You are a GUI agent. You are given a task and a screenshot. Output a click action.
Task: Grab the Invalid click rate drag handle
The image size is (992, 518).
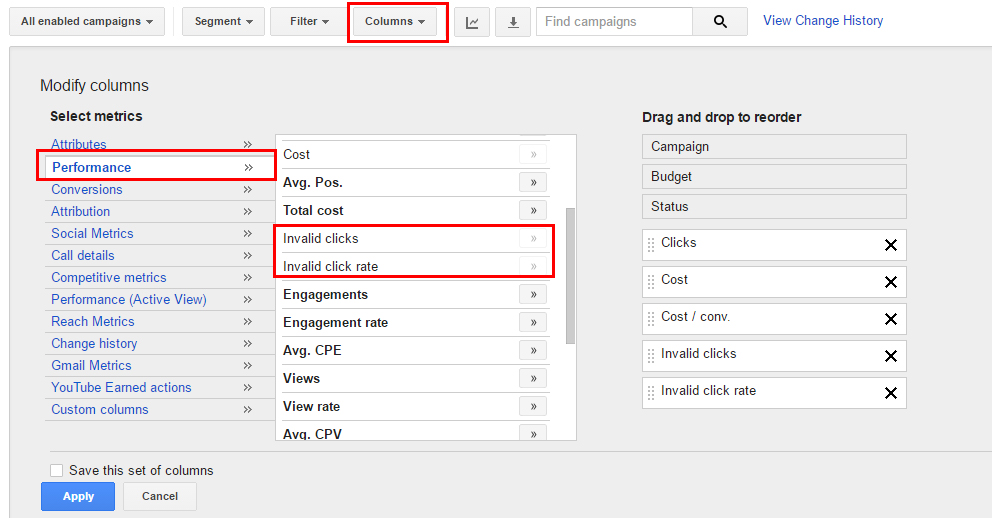651,393
